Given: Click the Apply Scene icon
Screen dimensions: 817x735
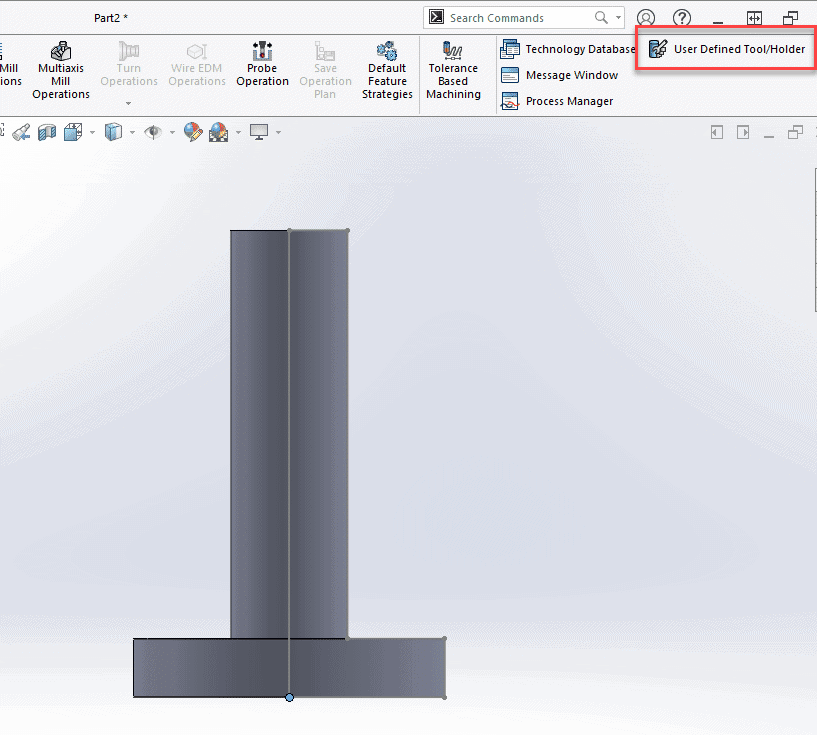Looking at the screenshot, I should tap(218, 132).
